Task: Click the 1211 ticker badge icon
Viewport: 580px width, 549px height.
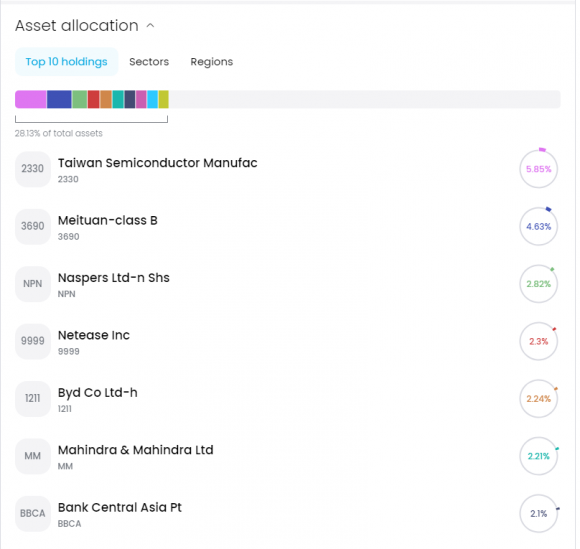Action: pyautogui.click(x=33, y=398)
